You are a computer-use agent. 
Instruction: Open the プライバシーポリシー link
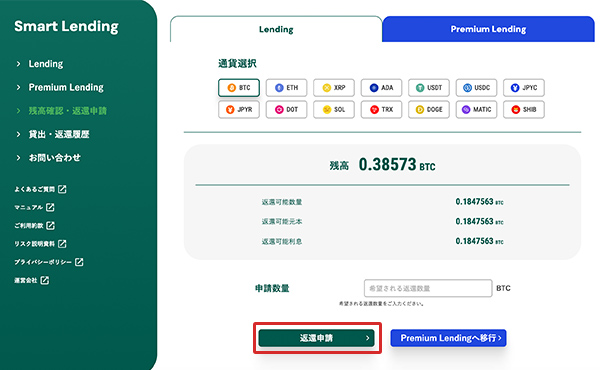pos(49,262)
